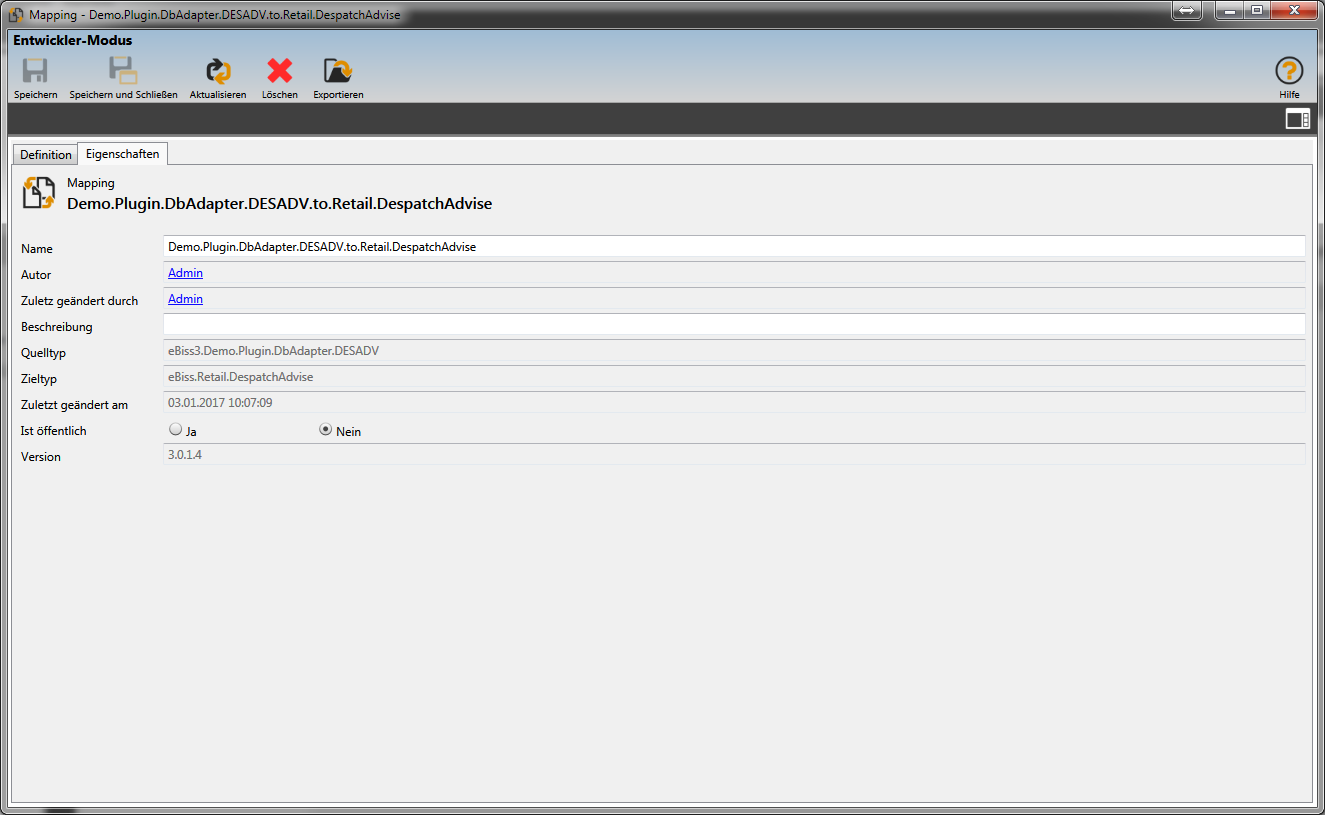Viewport: 1325px width, 815px height.
Task: Select the Nein radio button
Action: [x=325, y=430]
